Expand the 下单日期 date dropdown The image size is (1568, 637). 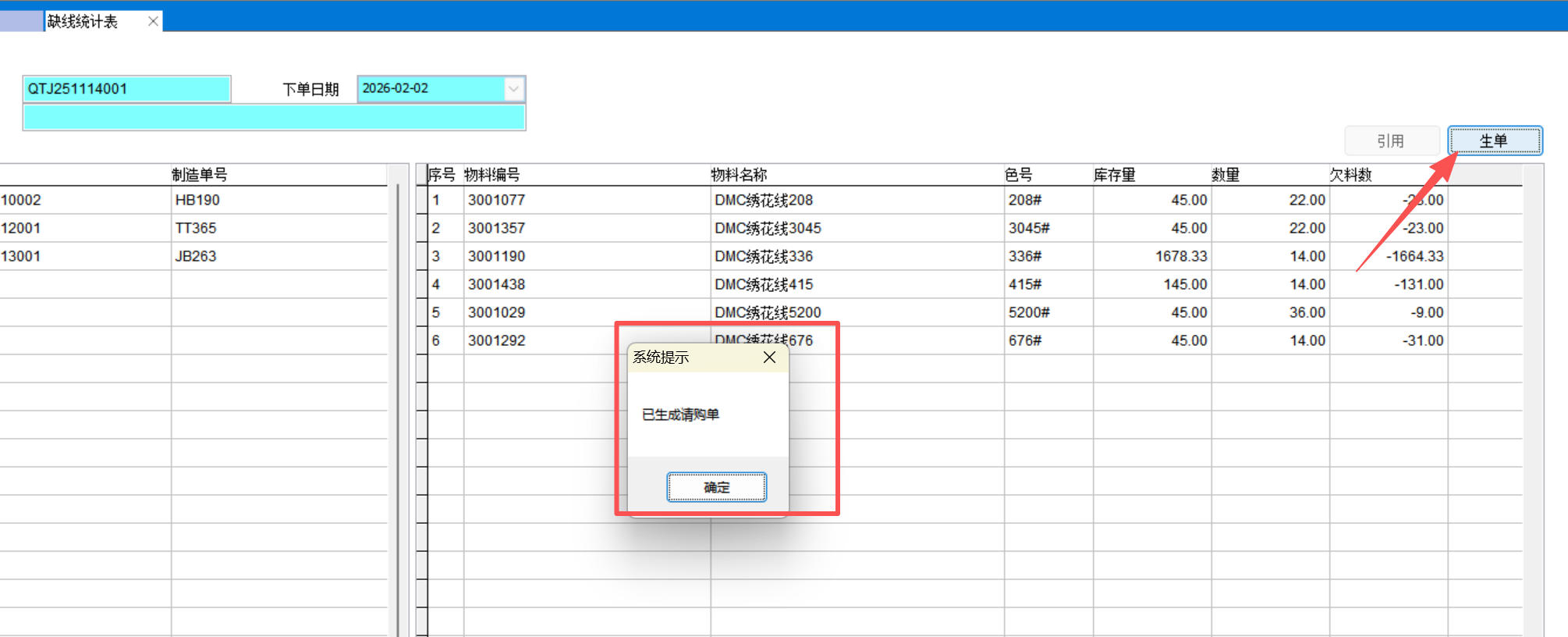click(513, 89)
